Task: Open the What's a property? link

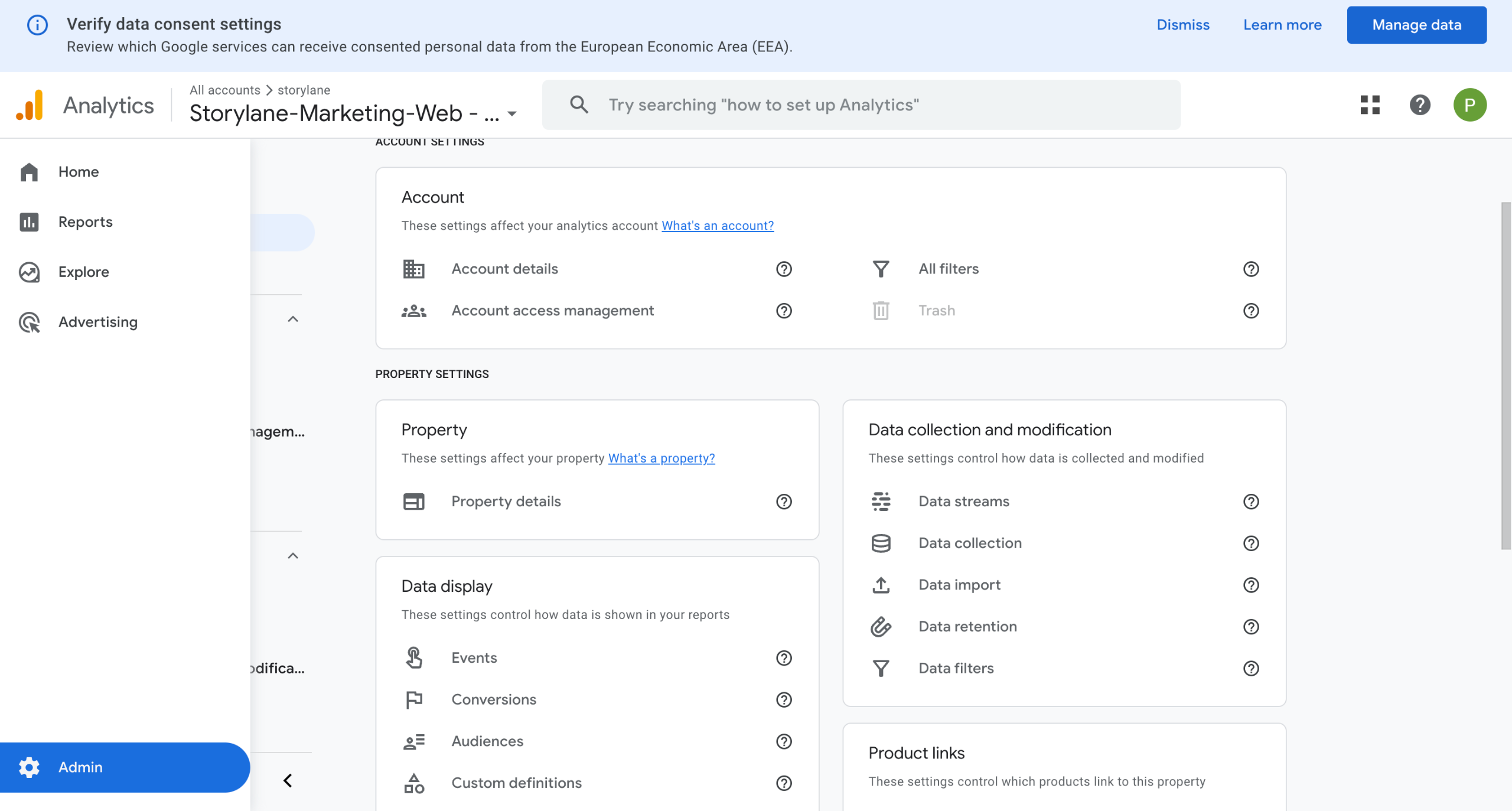Action: (x=661, y=458)
